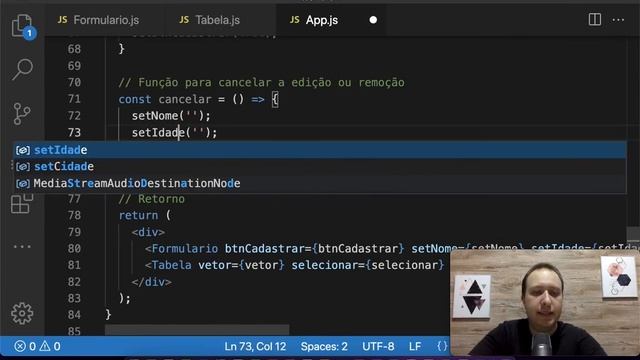
Task: Change end of line sequence LF
Action: [x=415, y=347]
